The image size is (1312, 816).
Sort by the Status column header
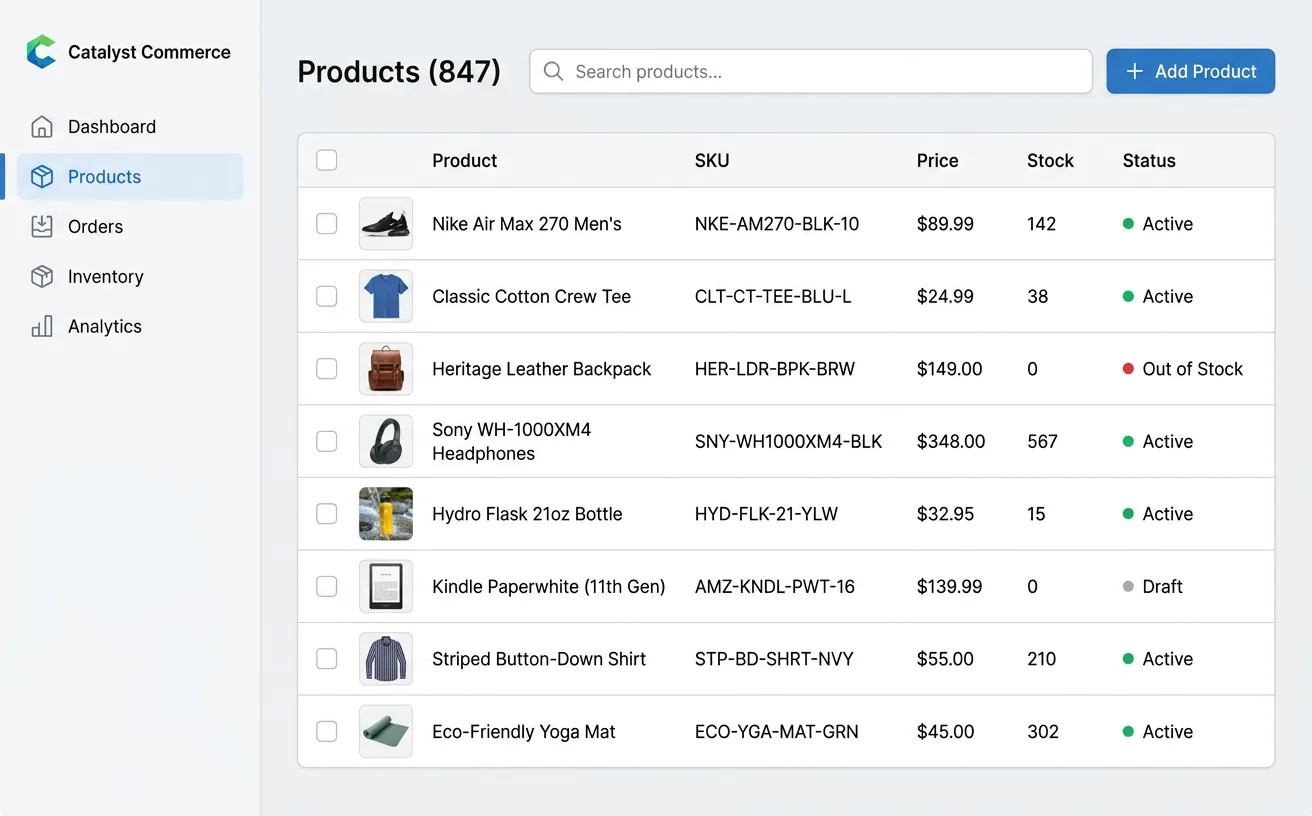(1148, 160)
